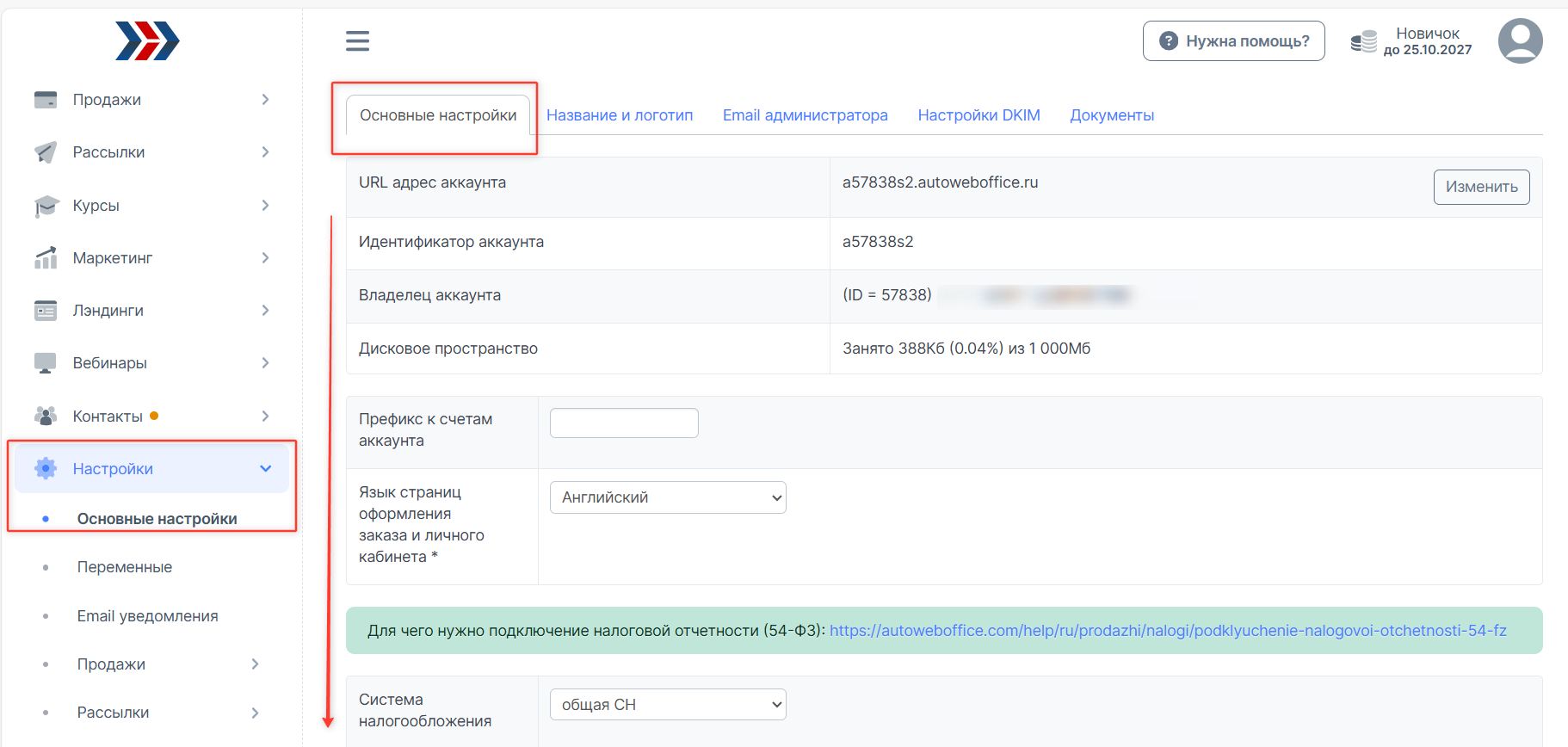The image size is (1568, 747).
Task: Open the Система налогообложения dropdown
Action: [x=668, y=705]
